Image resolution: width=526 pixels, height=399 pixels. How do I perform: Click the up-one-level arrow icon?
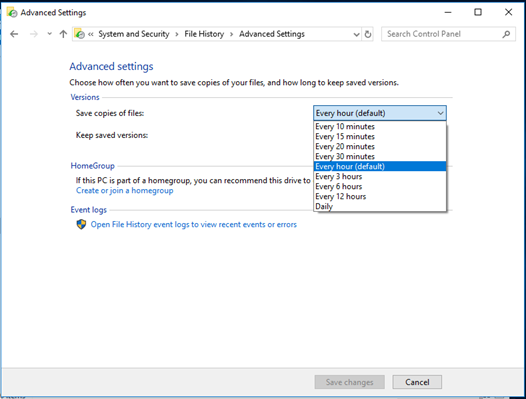(63, 34)
